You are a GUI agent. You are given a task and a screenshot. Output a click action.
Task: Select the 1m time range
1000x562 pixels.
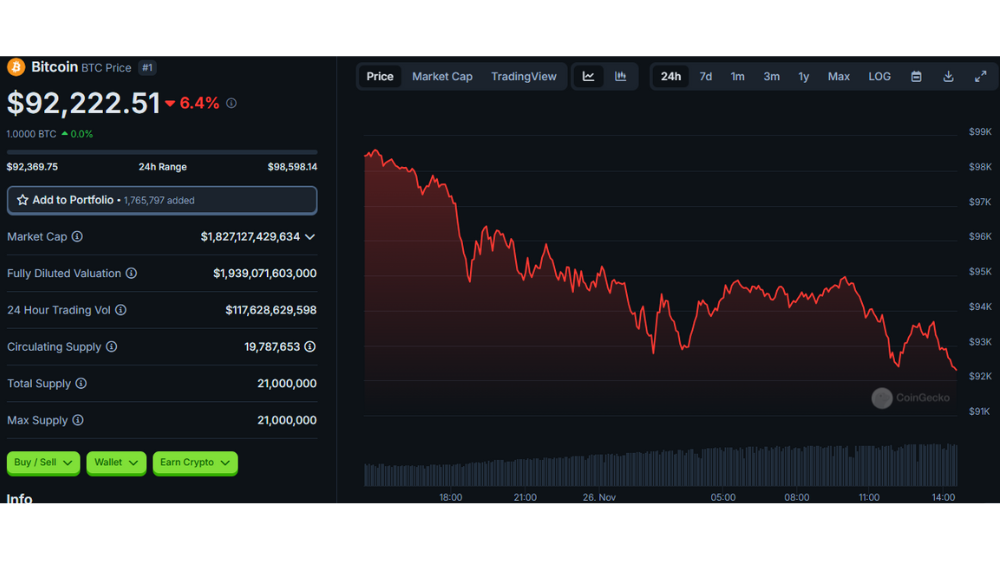click(737, 77)
